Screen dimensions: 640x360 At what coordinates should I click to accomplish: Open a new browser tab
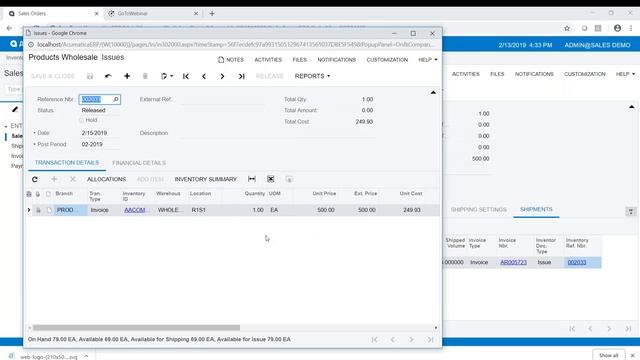click(212, 13)
